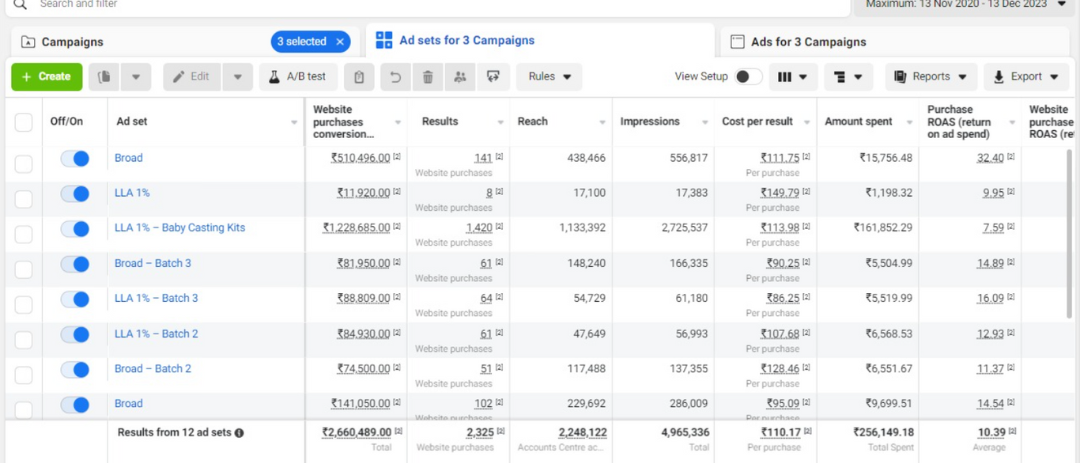The image size is (1080, 463).
Task: Open dropdown arrow next to duplicate button
Action: pos(136,77)
